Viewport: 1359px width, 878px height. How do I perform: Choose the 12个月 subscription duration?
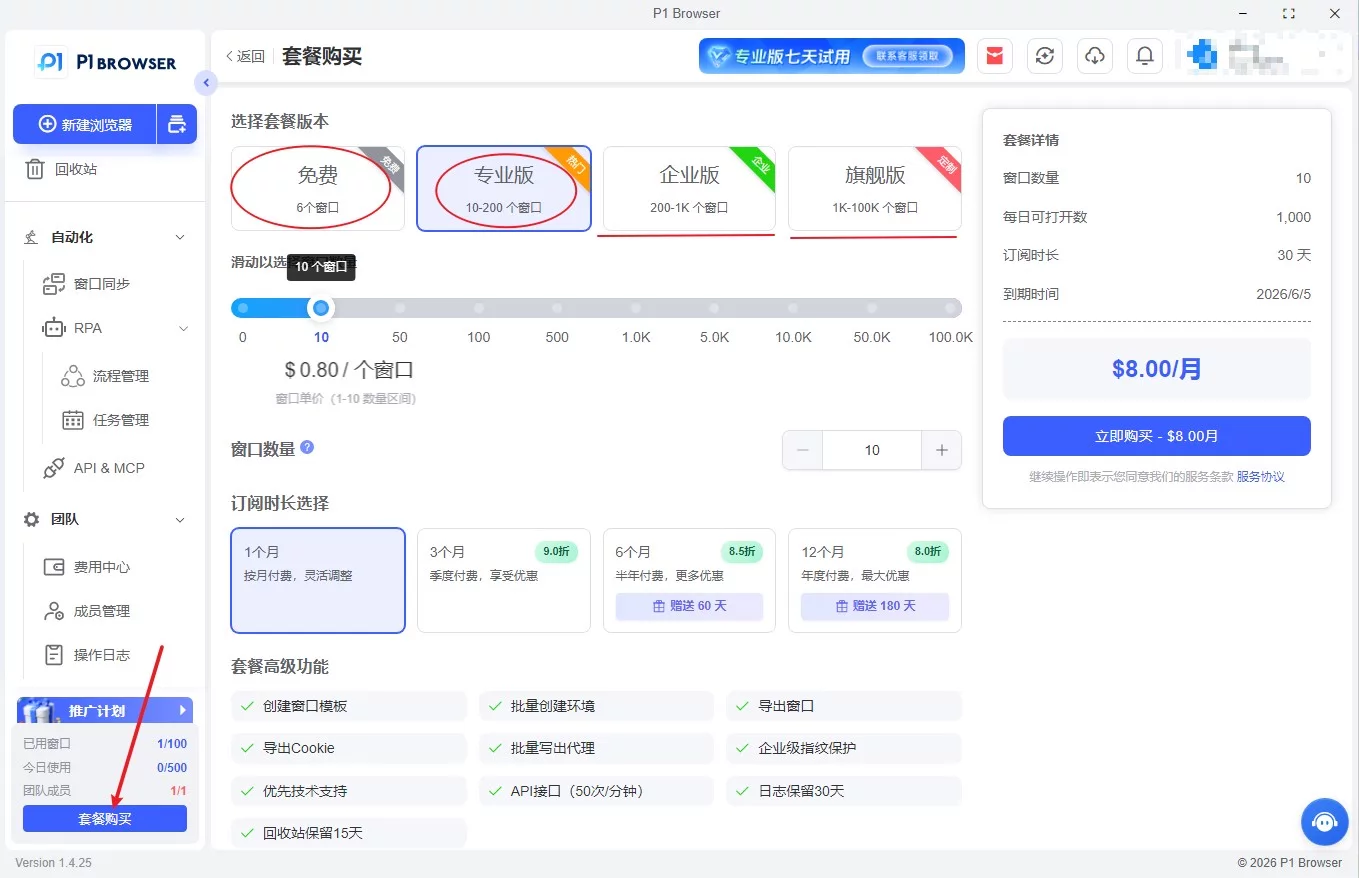pyautogui.click(x=875, y=581)
